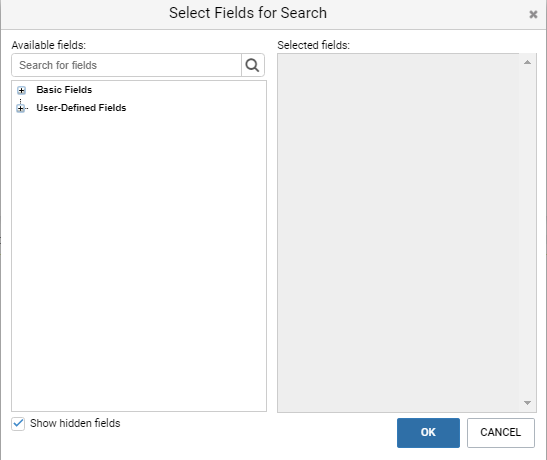The image size is (547, 460).
Task: Click the Selected fields scroll-down arrow
Action: click(x=527, y=403)
